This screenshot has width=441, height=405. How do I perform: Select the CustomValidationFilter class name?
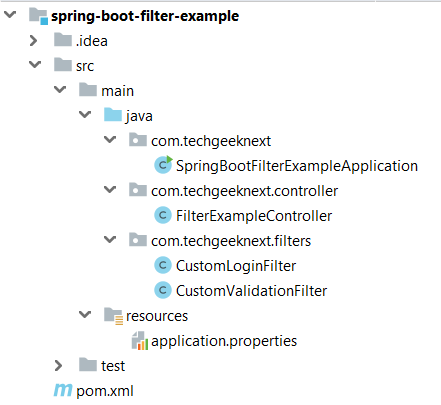251,291
